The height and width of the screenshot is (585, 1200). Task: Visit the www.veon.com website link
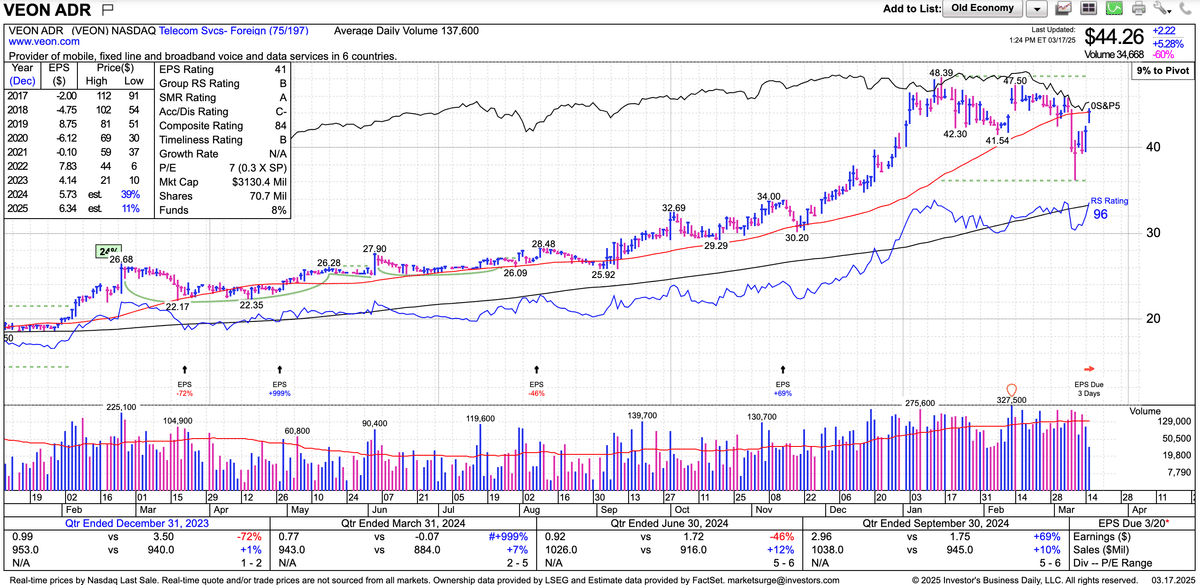pos(43,42)
